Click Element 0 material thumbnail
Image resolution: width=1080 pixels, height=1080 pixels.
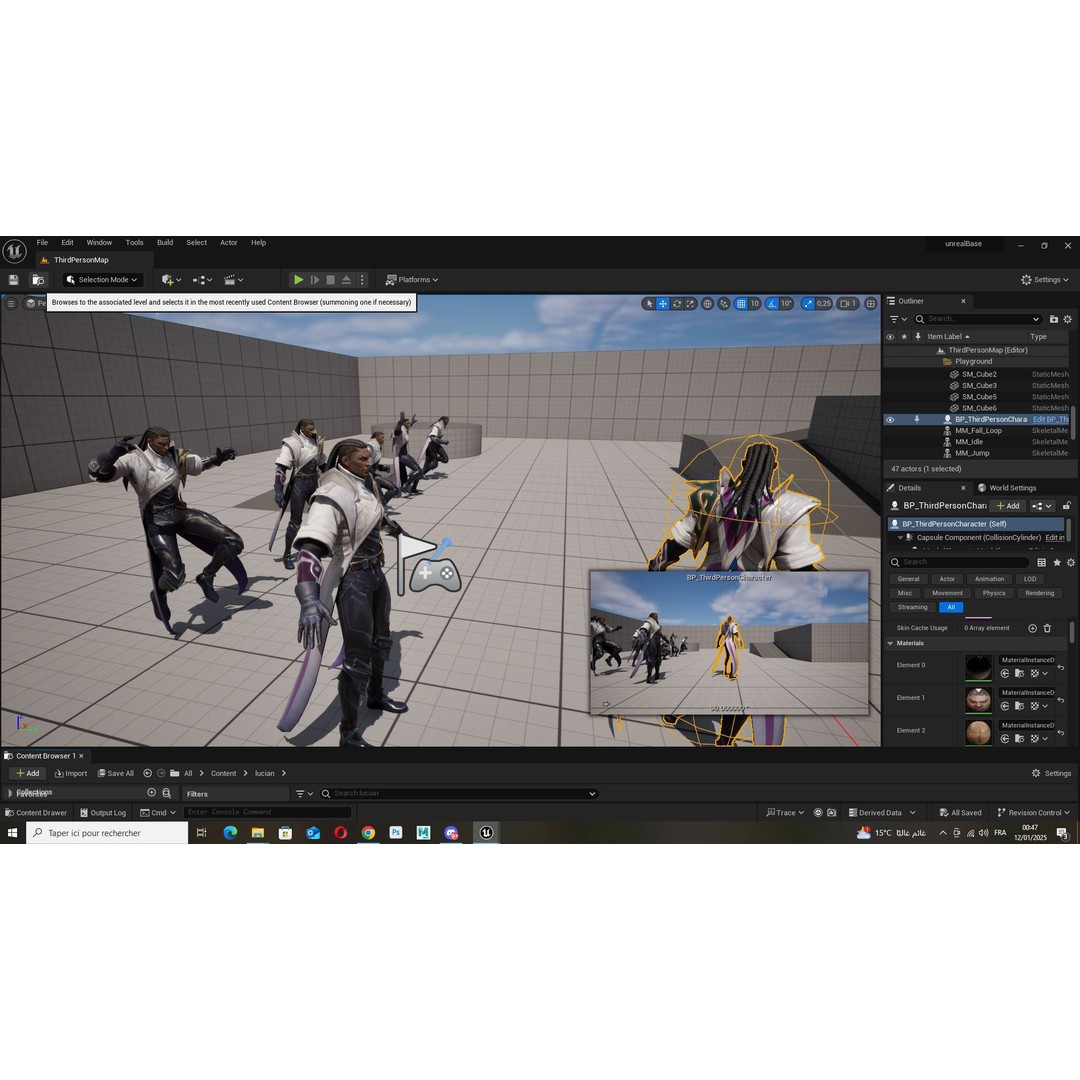(x=978, y=667)
